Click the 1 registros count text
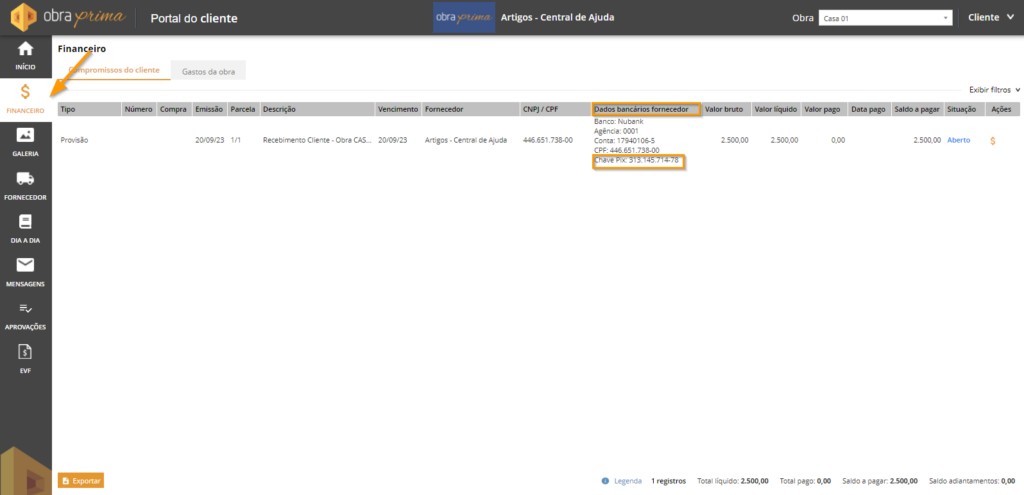 point(669,481)
